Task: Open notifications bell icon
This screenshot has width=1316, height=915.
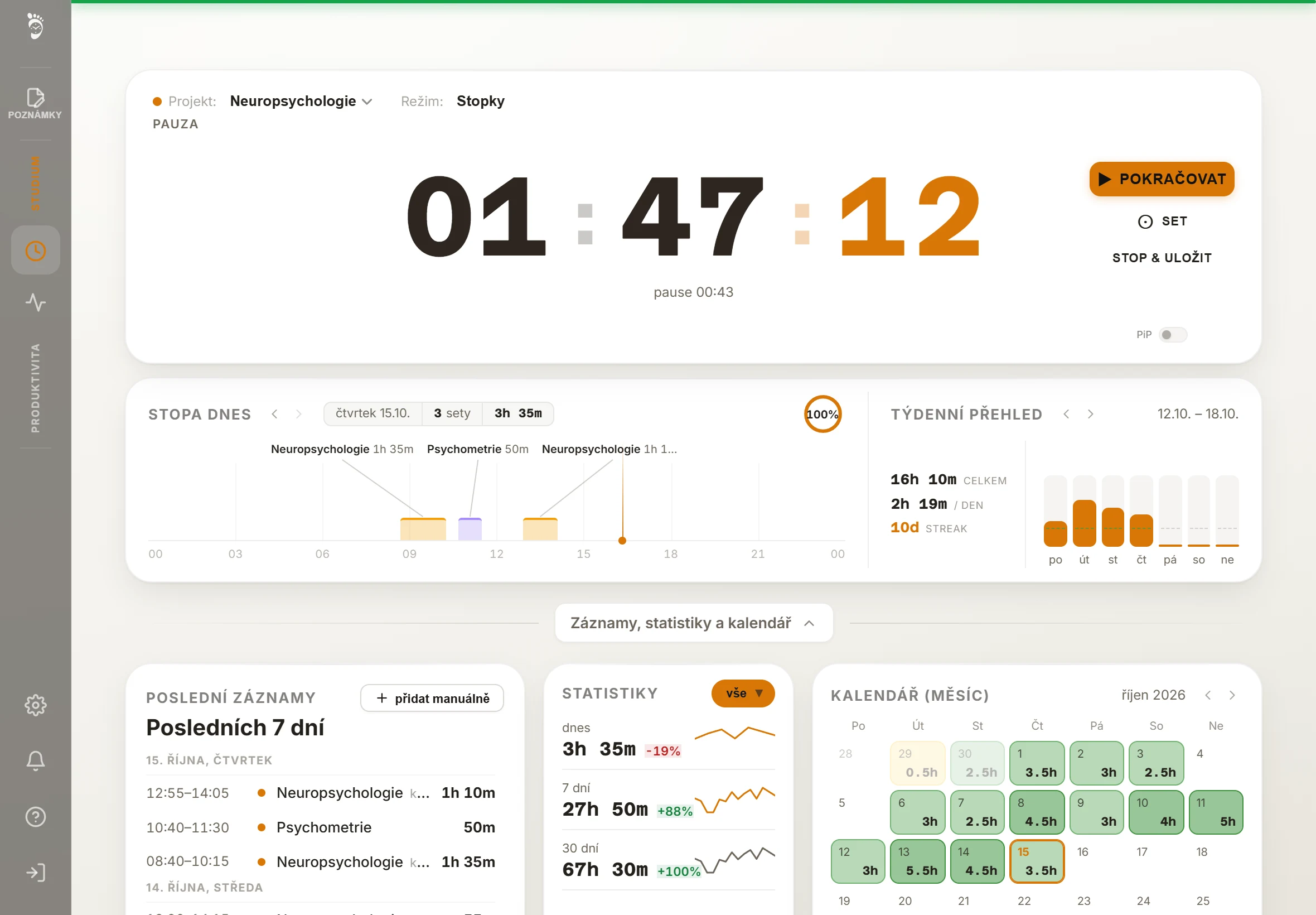Action: point(36,760)
